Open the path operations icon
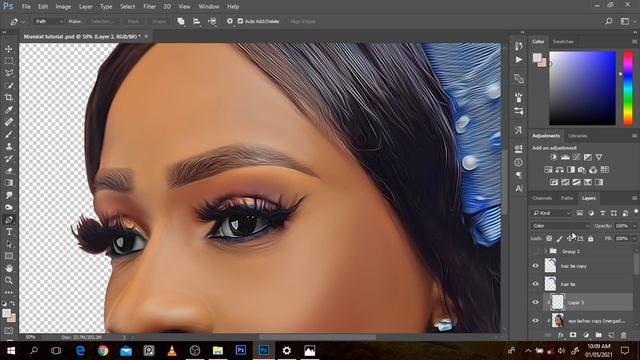 [181, 21]
